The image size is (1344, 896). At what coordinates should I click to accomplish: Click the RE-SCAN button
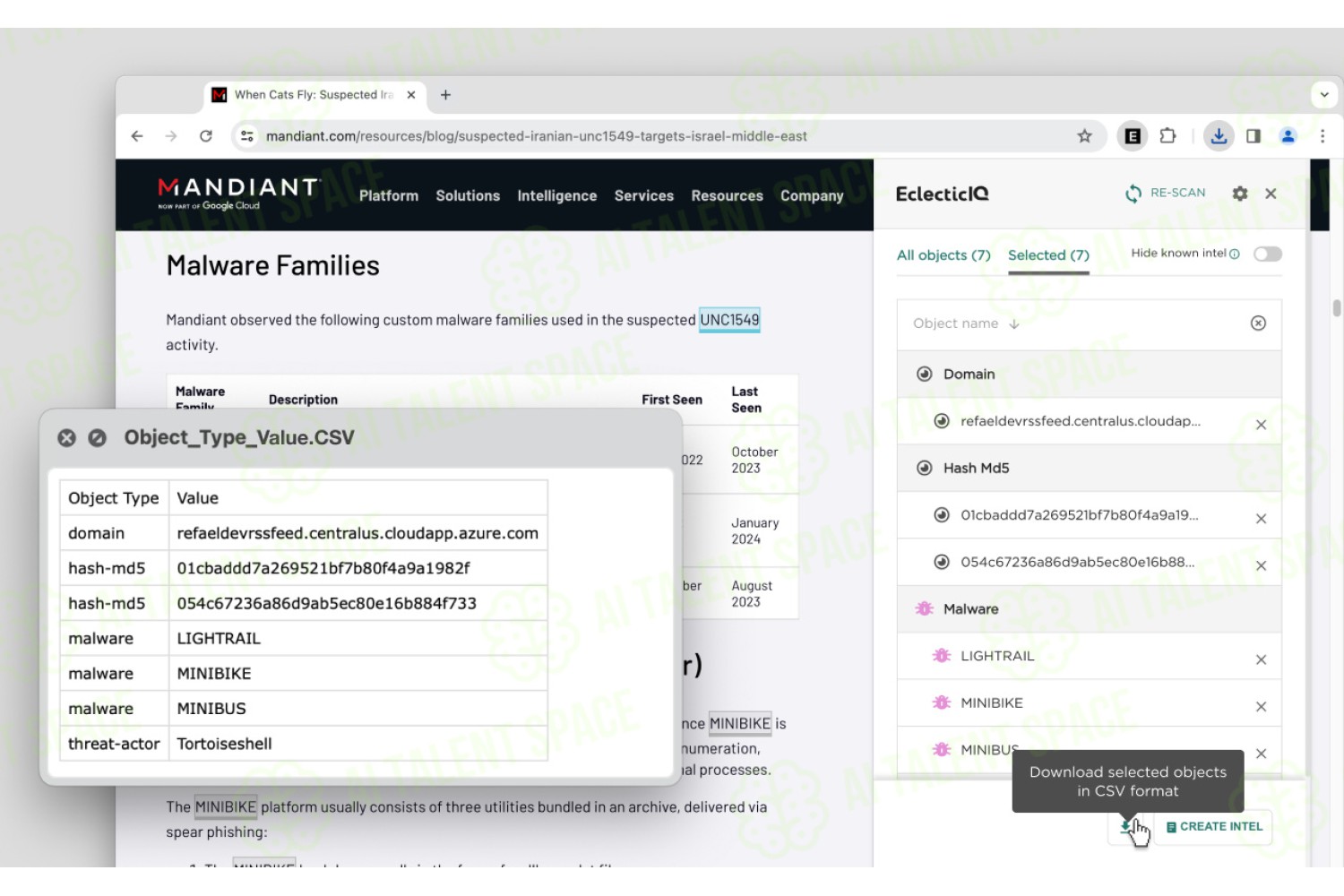pyautogui.click(x=1166, y=194)
